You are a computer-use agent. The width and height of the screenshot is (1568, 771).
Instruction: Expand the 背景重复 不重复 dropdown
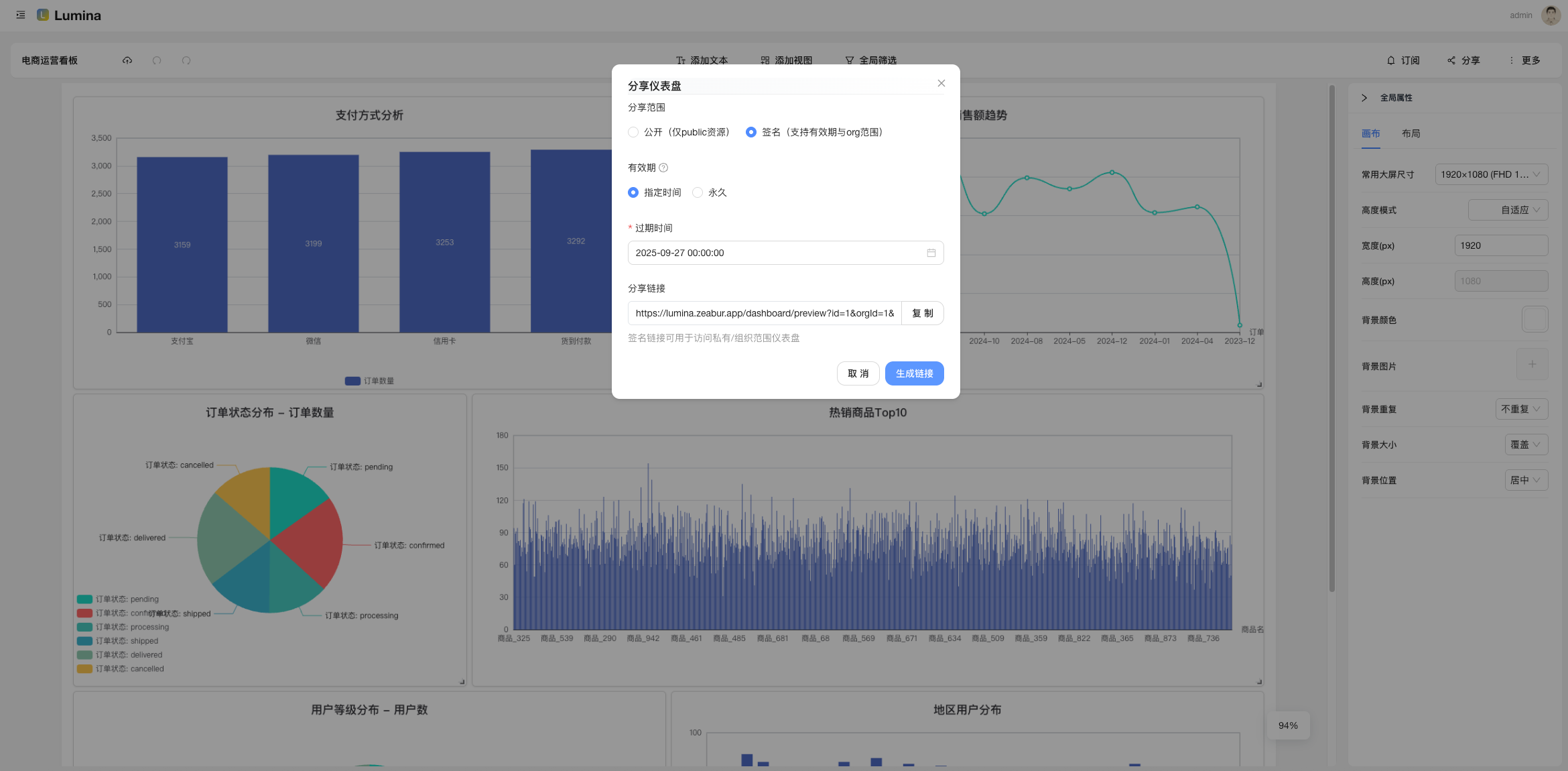pos(1521,409)
